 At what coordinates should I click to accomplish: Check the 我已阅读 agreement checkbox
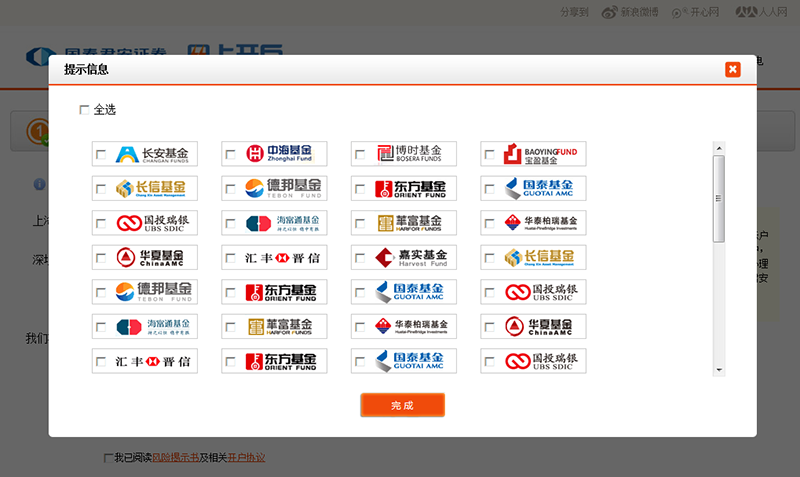point(108,458)
